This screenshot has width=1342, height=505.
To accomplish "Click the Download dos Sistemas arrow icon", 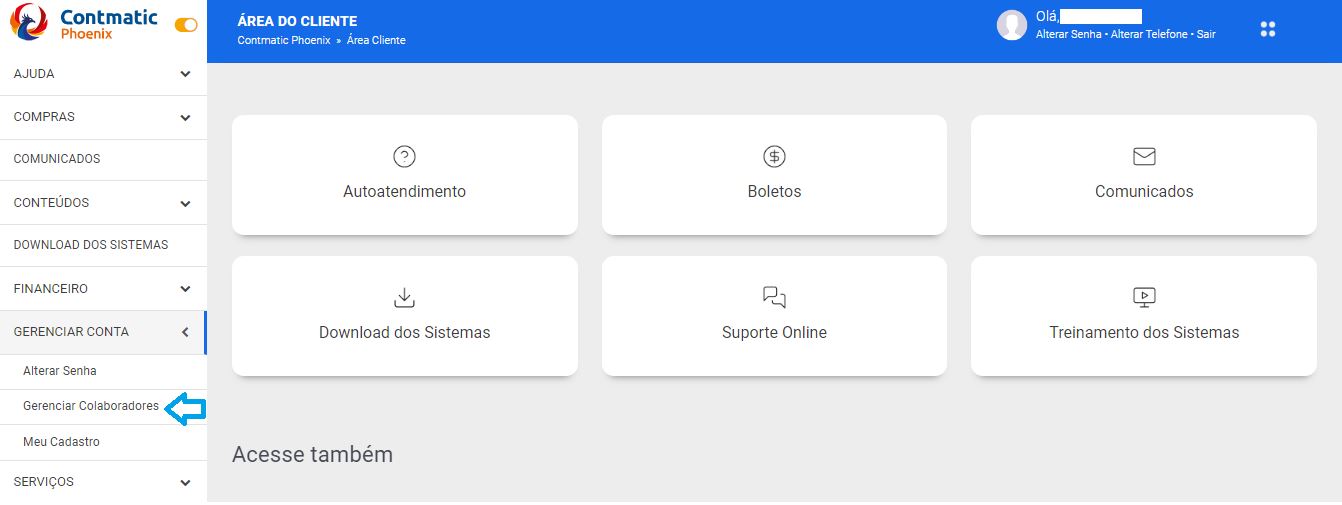I will coord(404,297).
